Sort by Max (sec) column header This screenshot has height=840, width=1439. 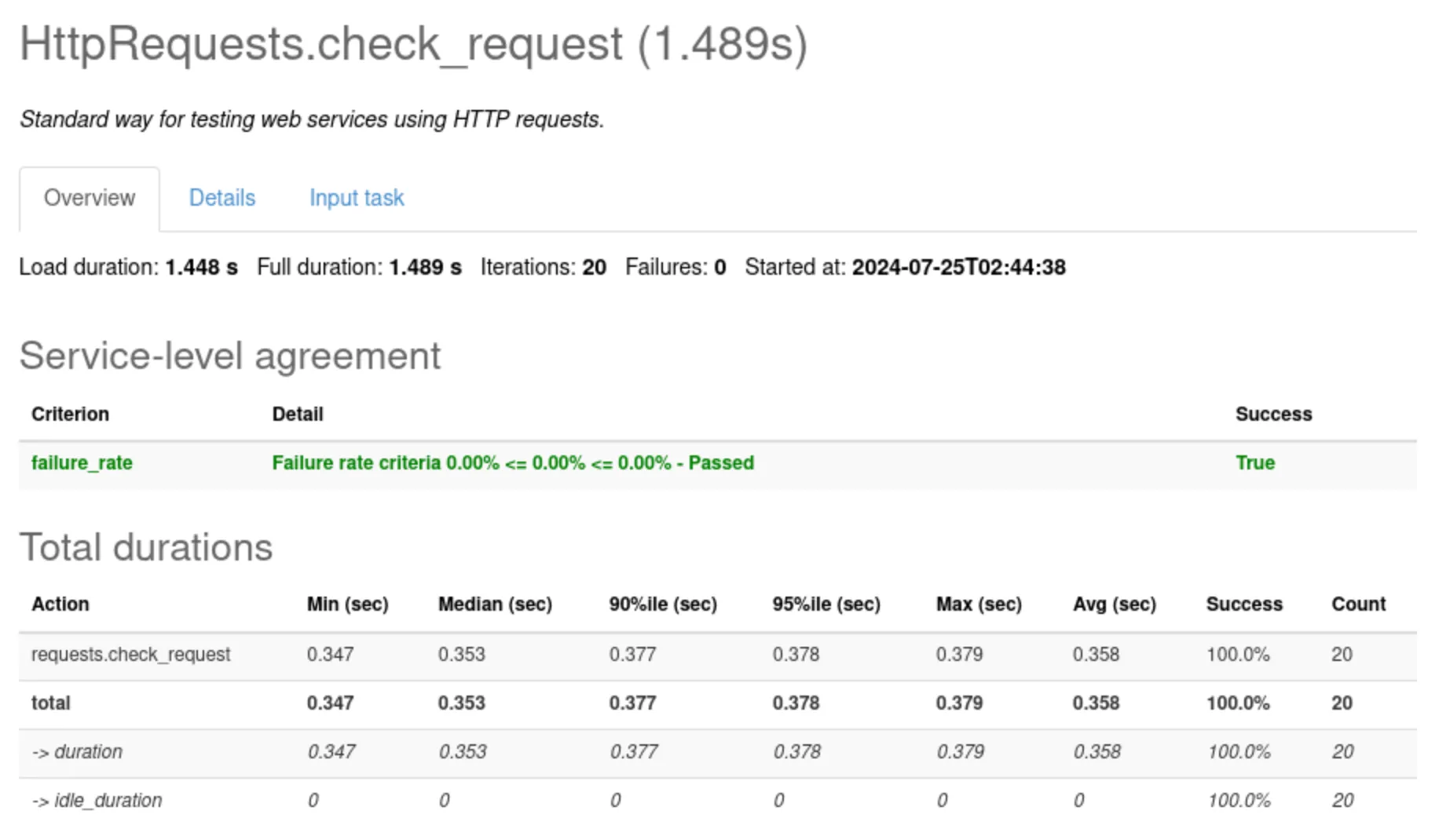[x=978, y=604]
